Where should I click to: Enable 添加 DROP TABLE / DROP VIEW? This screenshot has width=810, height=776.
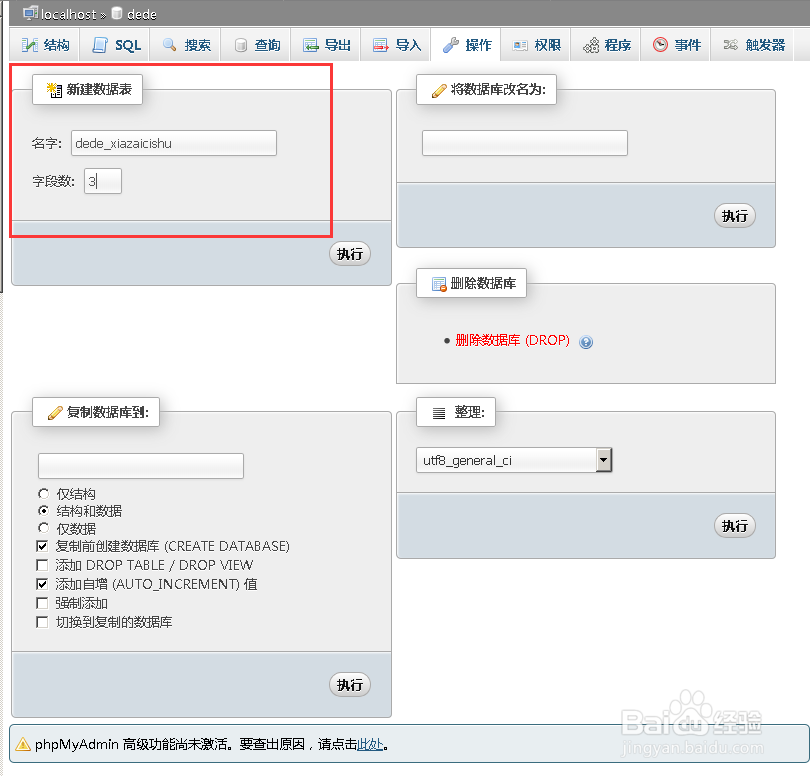[42, 564]
